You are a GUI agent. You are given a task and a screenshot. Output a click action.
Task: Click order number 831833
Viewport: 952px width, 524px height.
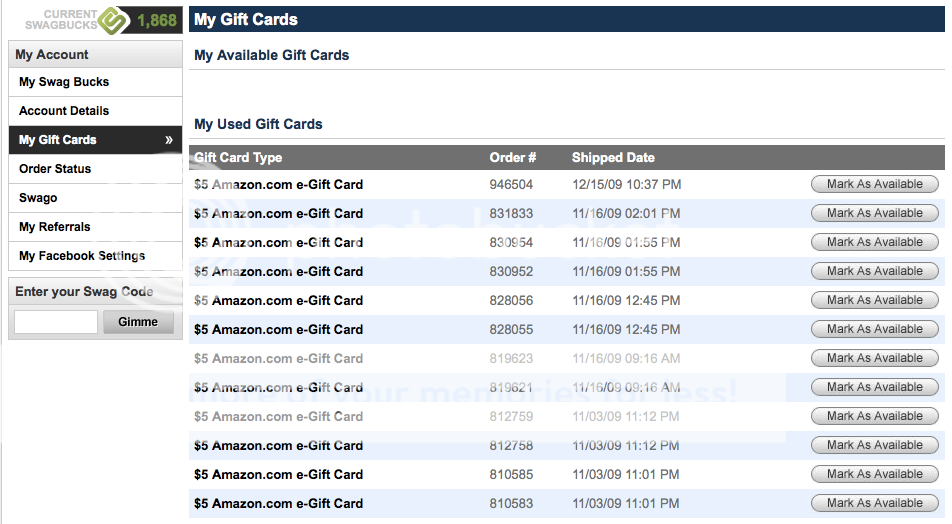[x=511, y=214]
